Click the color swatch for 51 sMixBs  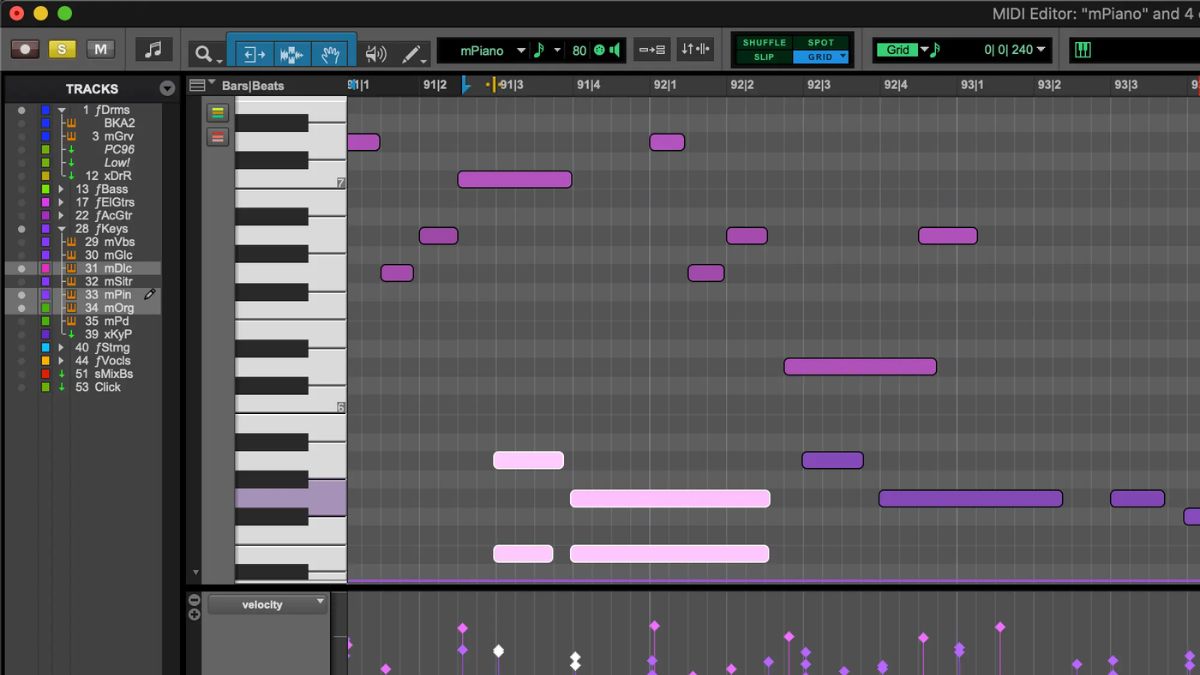tap(45, 374)
